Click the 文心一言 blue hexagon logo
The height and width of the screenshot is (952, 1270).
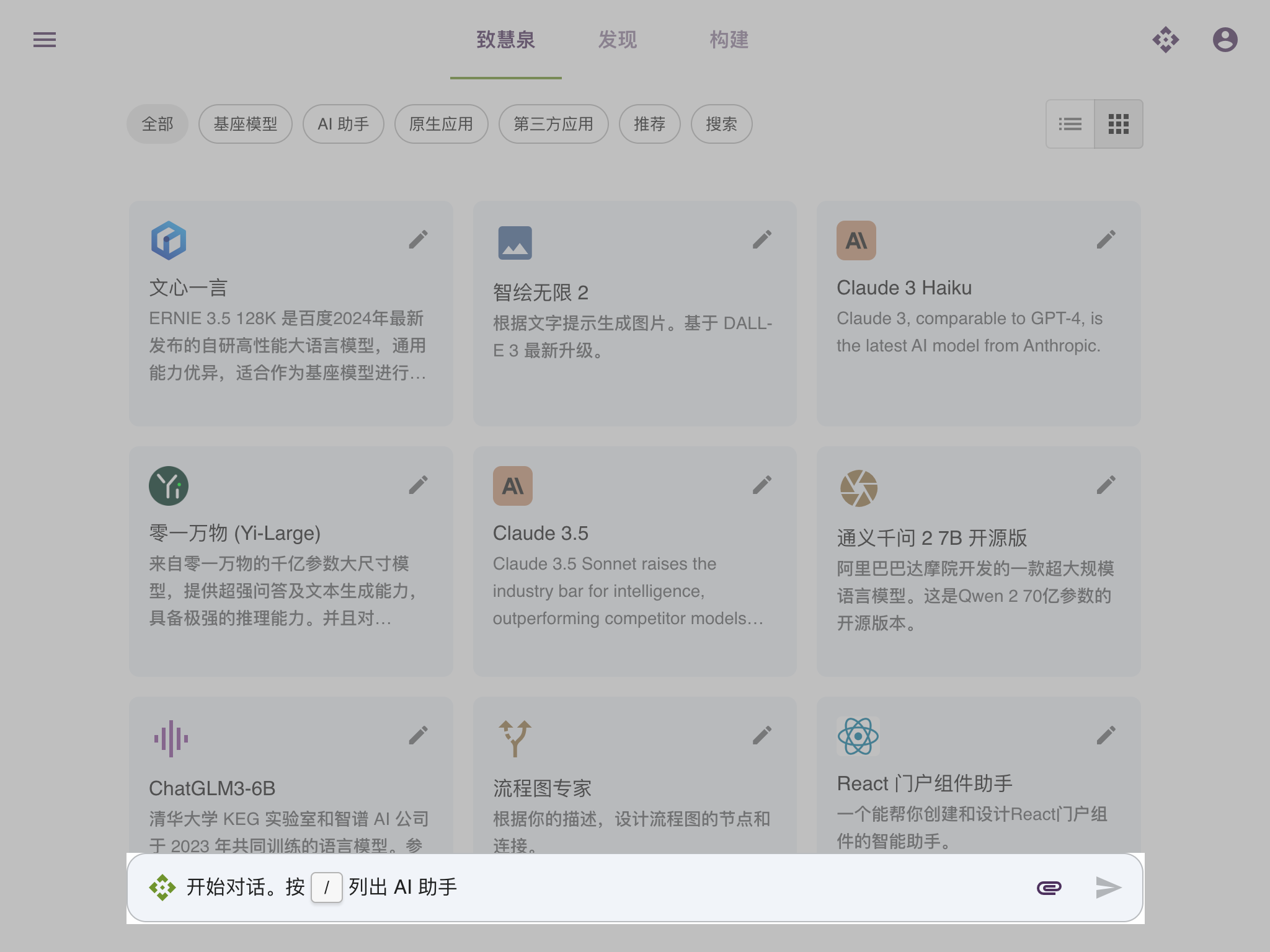169,240
